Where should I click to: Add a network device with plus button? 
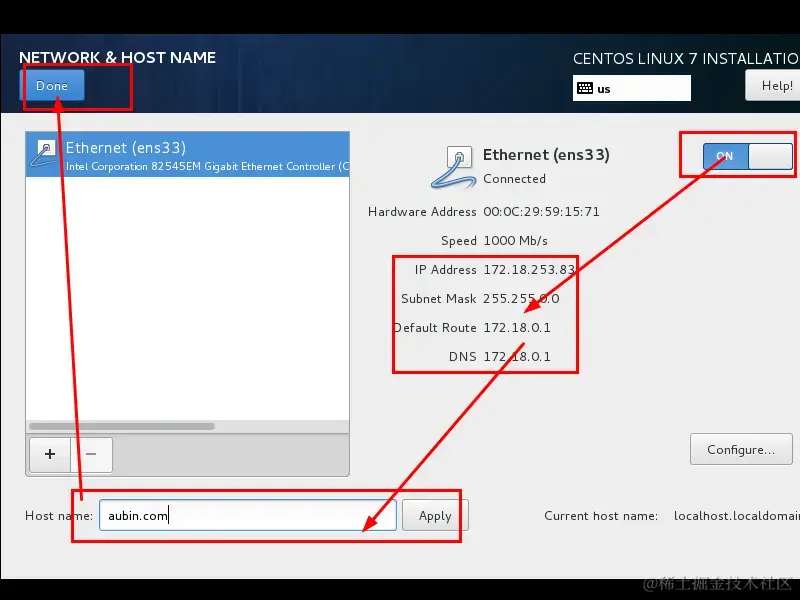(x=50, y=454)
